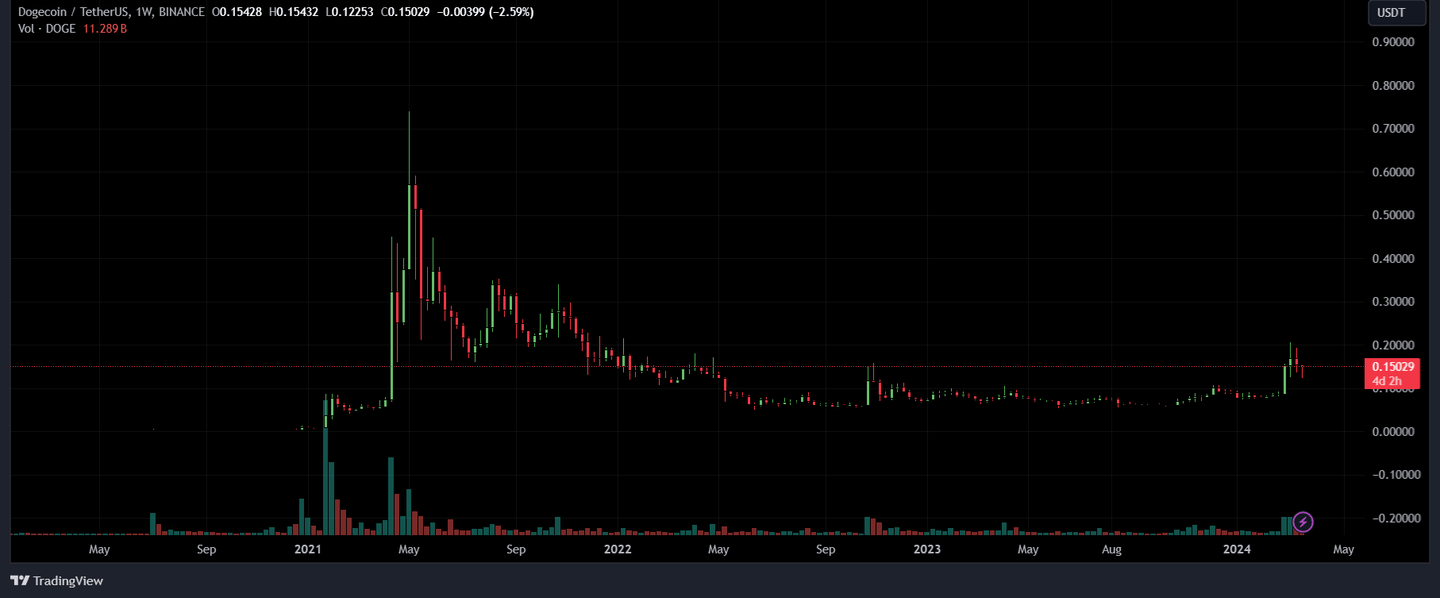Select the 2022 label on the time axis
The width and height of the screenshot is (1440, 598).
616,549
